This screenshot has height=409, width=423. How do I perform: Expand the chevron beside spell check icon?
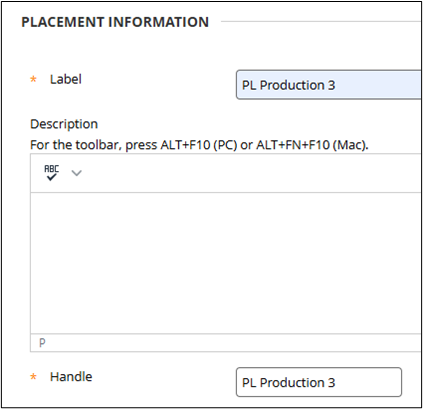[77, 173]
